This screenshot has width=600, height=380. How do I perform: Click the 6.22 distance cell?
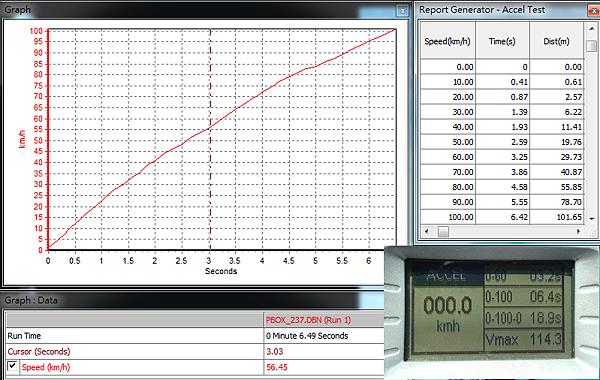click(557, 112)
